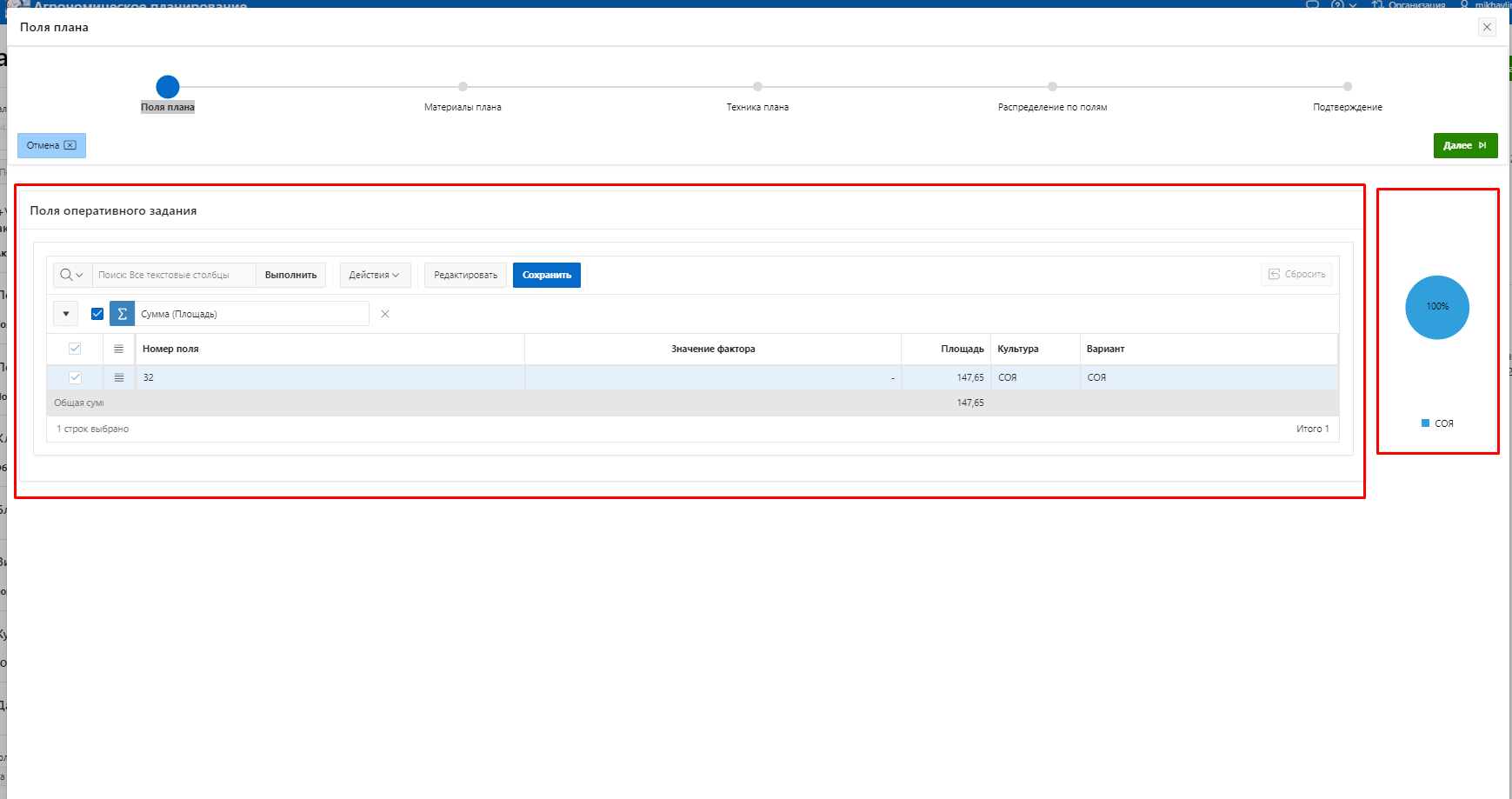
Task: Click the blue pie chart 100% slice
Action: click(x=1436, y=308)
